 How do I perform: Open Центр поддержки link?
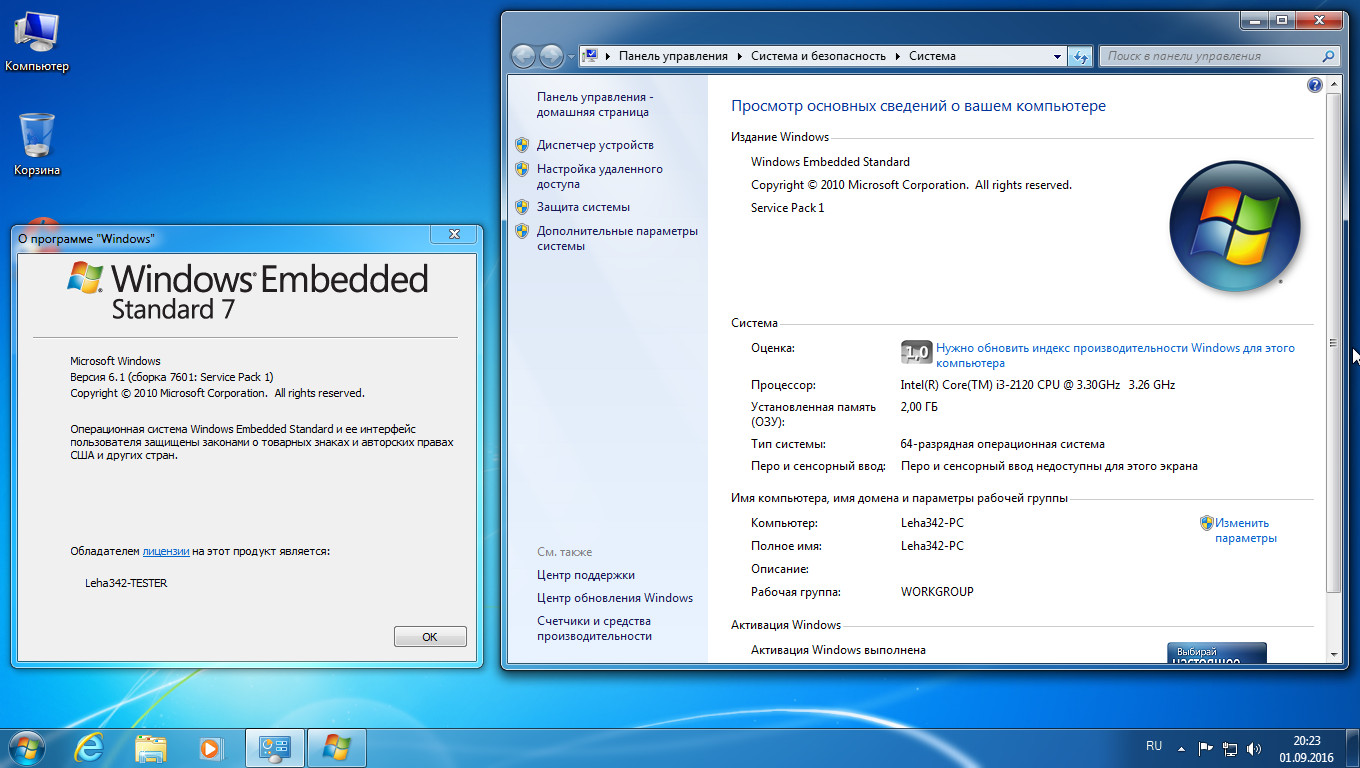click(x=586, y=575)
